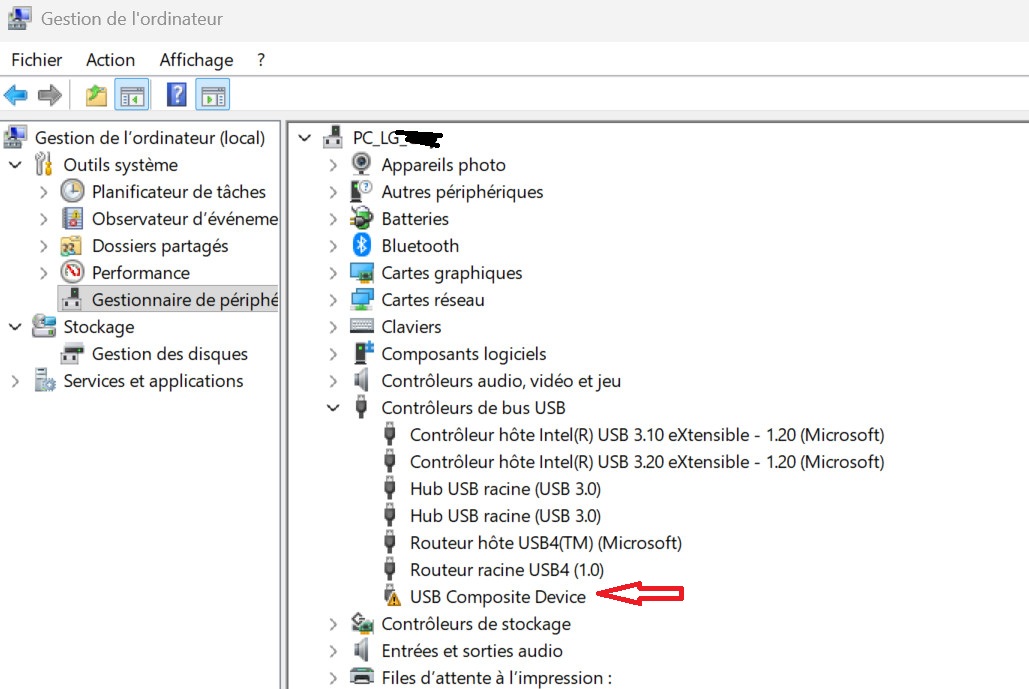The width and height of the screenshot is (1029, 689).
Task: Collapse the Stockage tree node
Action: coord(15,327)
